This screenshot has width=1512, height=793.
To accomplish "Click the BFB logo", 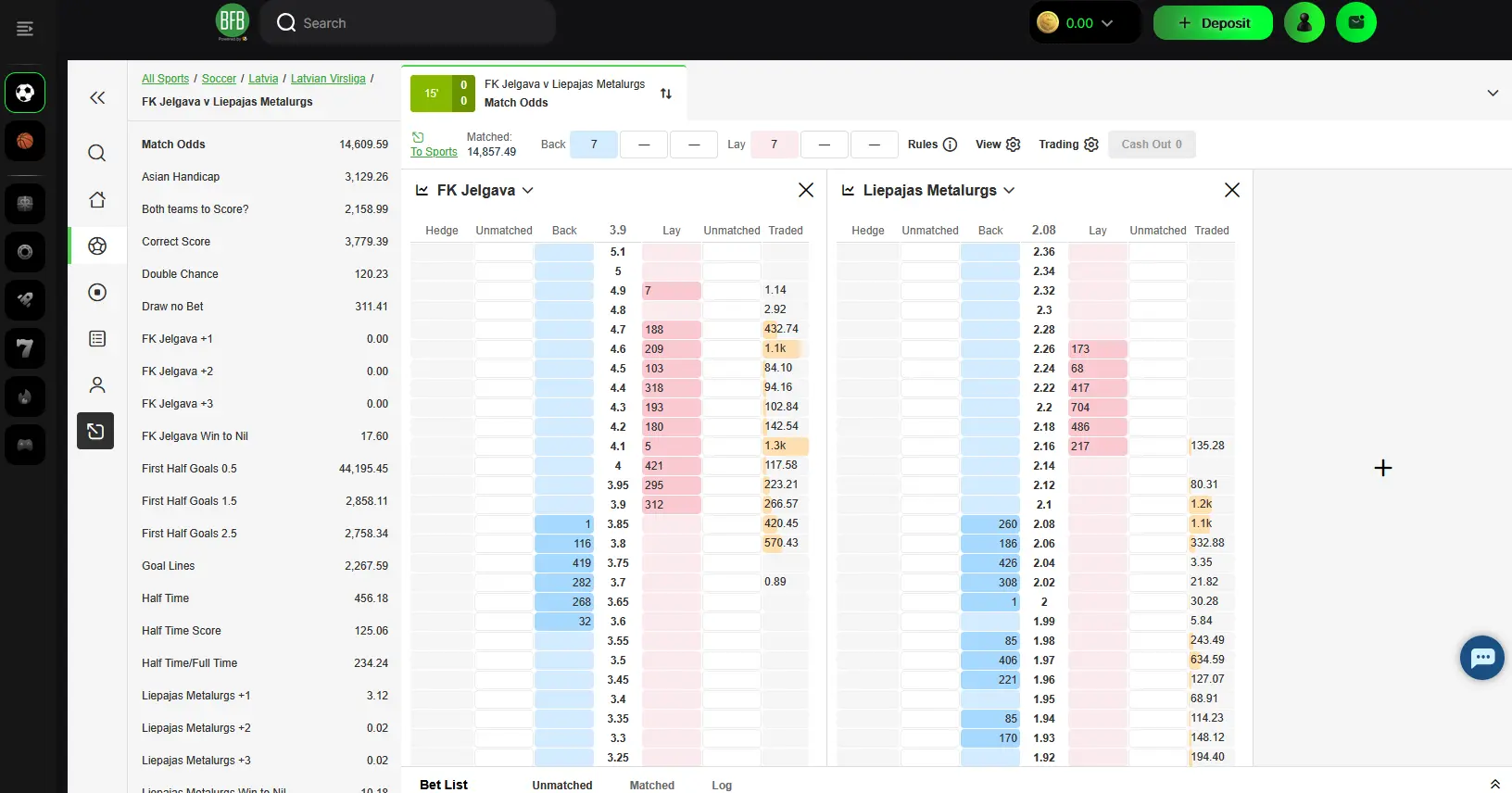I will tap(233, 22).
